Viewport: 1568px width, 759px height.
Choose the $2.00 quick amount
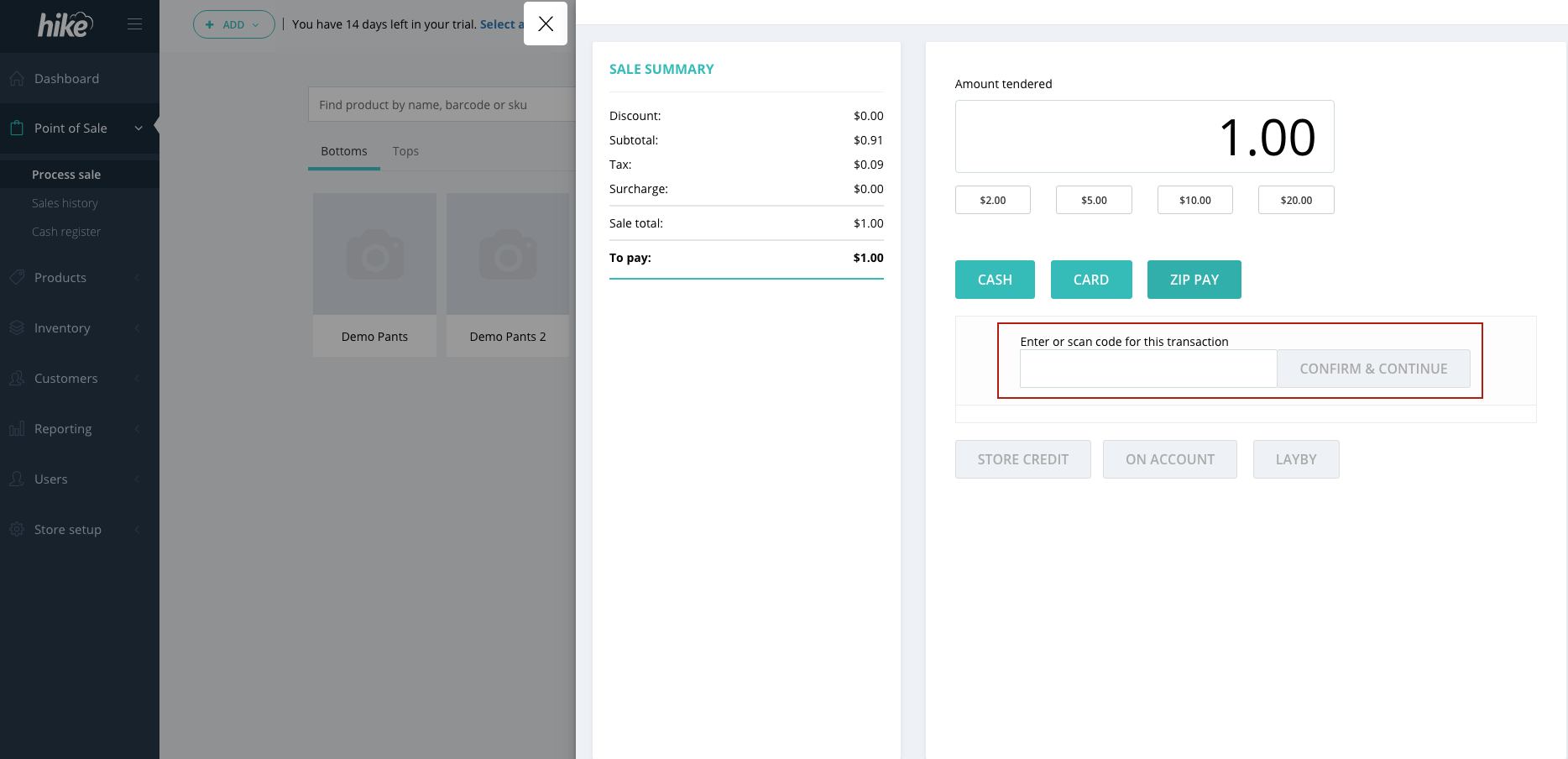click(993, 200)
